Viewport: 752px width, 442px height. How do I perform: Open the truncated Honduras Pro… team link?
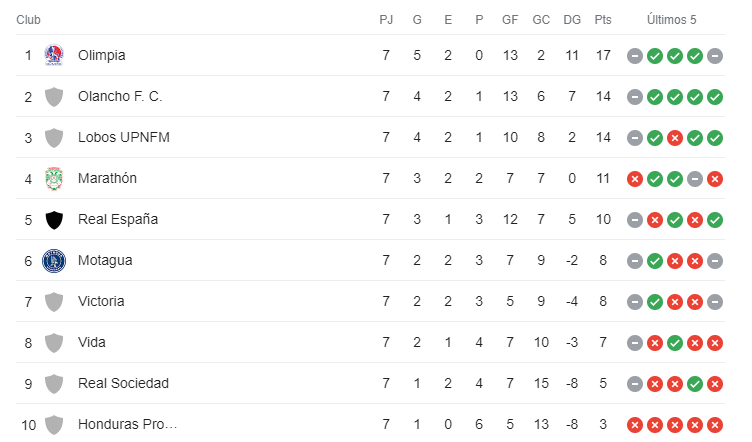tap(128, 425)
